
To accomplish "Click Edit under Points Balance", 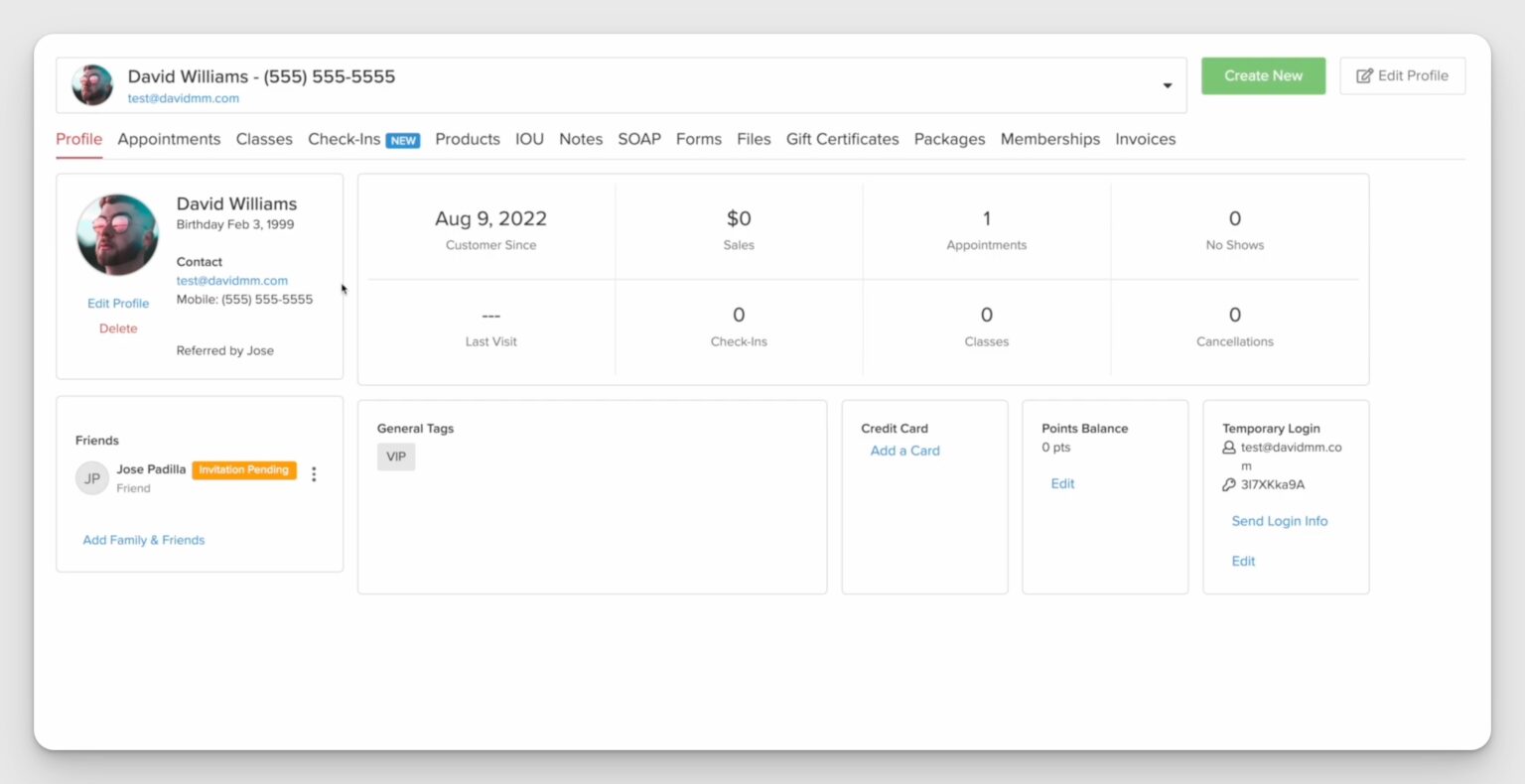I will (x=1062, y=483).
